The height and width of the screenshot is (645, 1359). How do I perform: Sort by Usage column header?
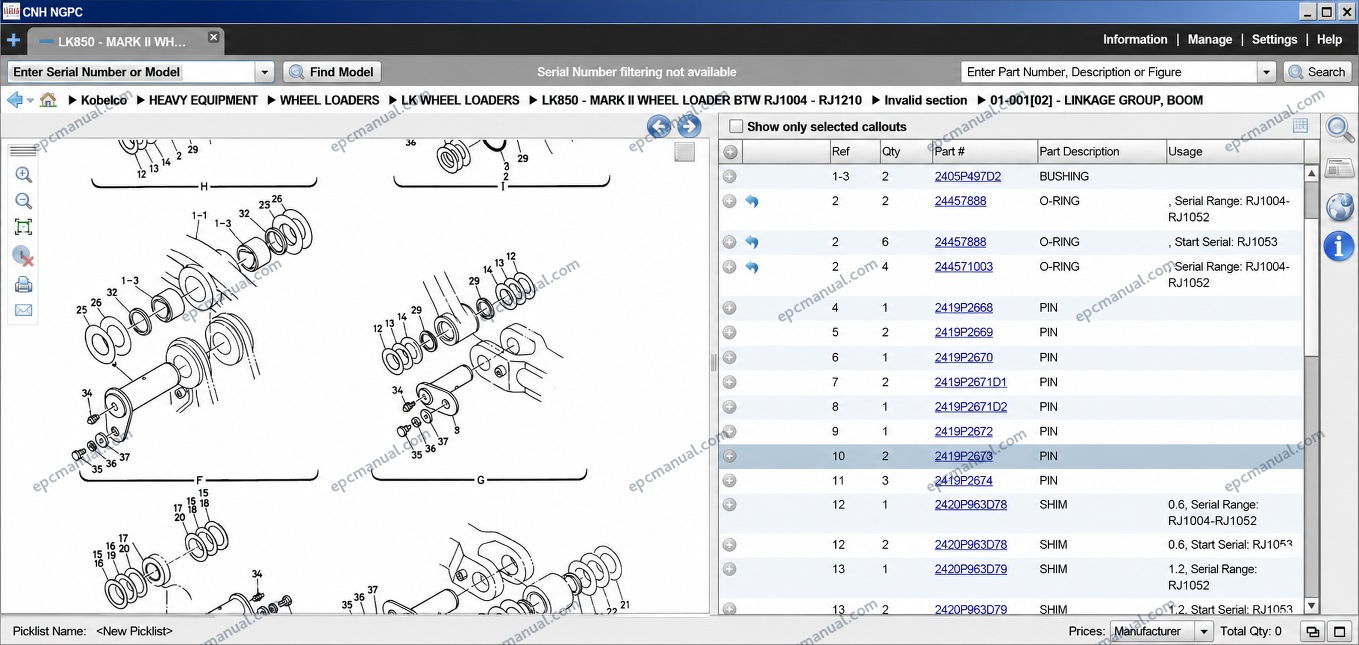coord(1234,152)
